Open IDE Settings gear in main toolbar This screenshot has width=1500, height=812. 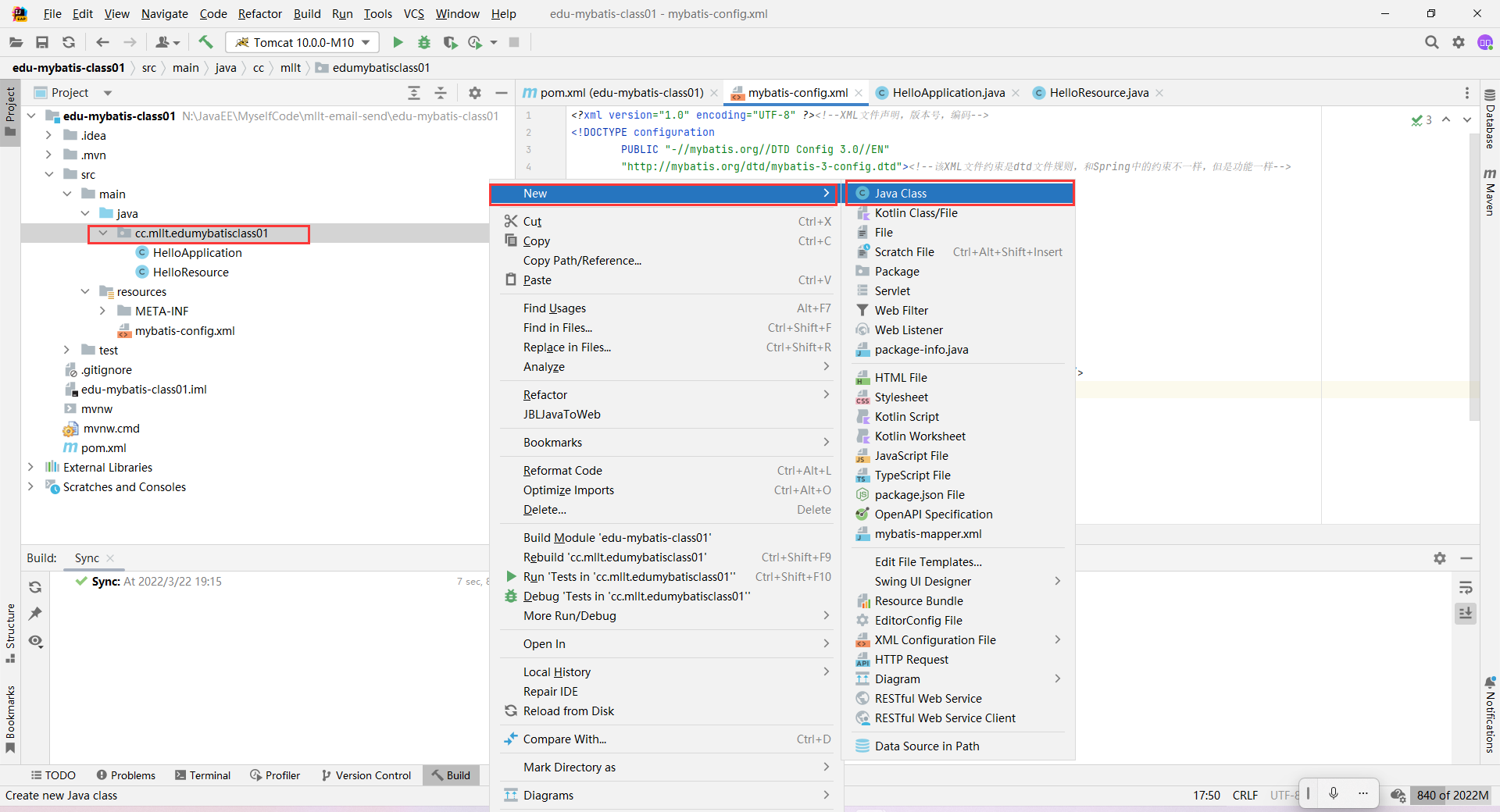[x=1459, y=42]
